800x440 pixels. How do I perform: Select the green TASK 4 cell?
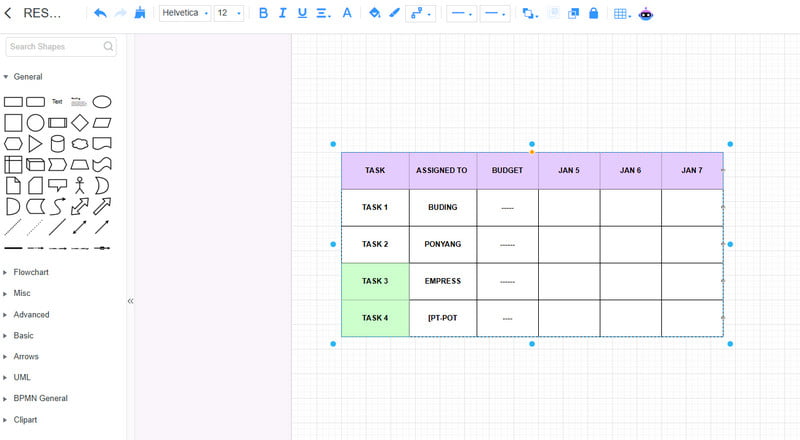point(375,319)
